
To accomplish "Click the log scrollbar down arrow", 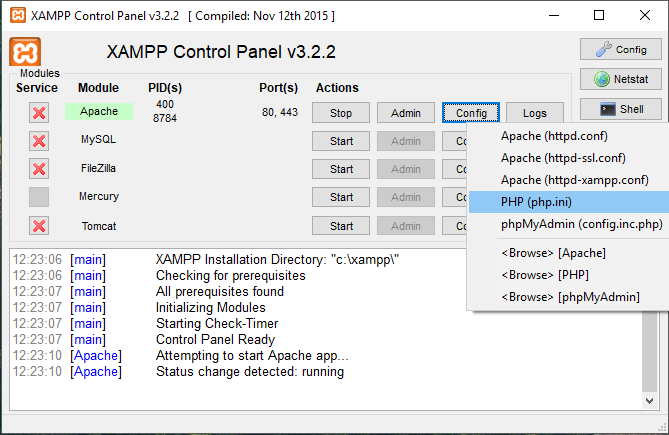I will [649, 401].
